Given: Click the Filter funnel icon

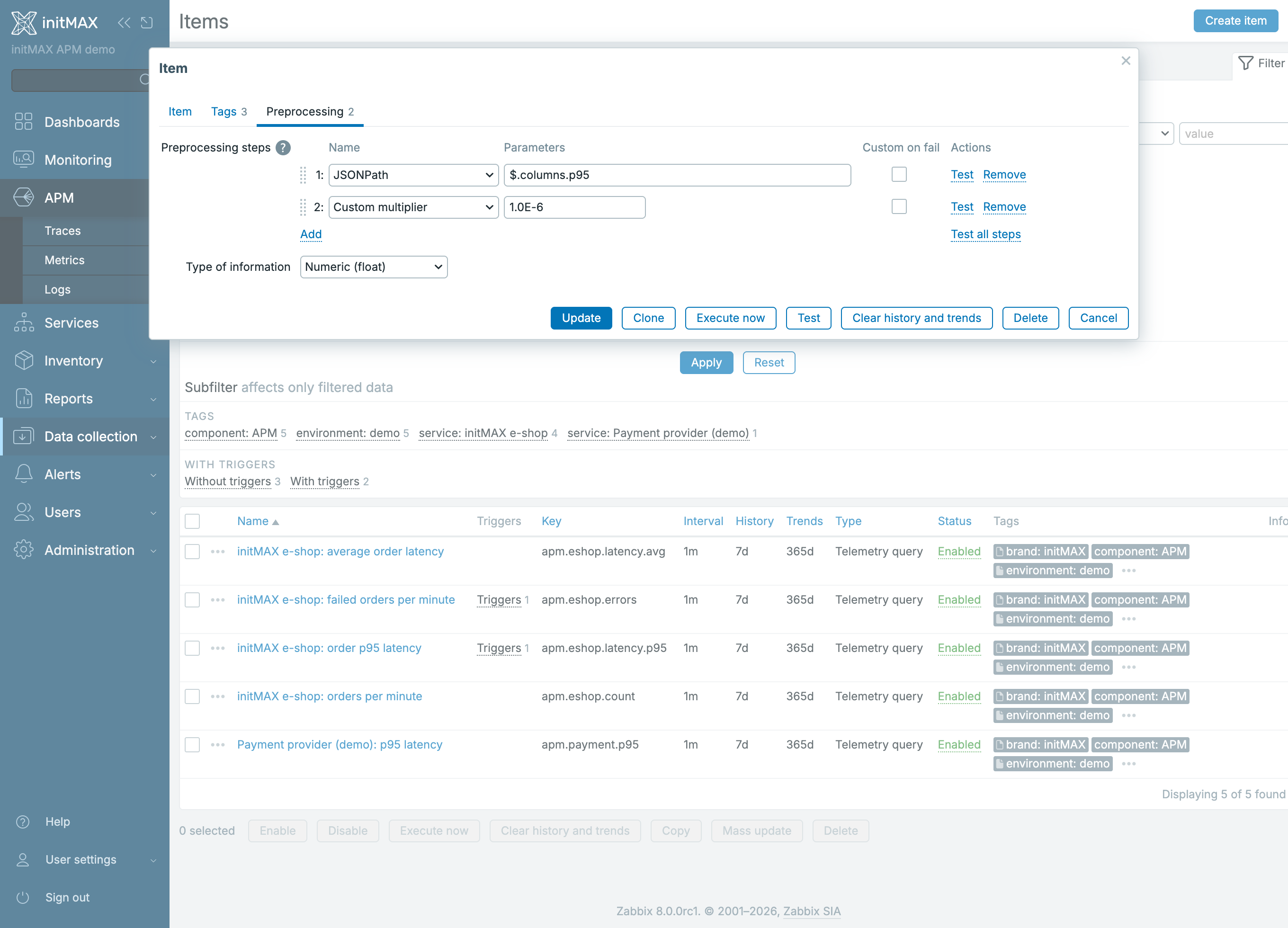Looking at the screenshot, I should [x=1245, y=63].
